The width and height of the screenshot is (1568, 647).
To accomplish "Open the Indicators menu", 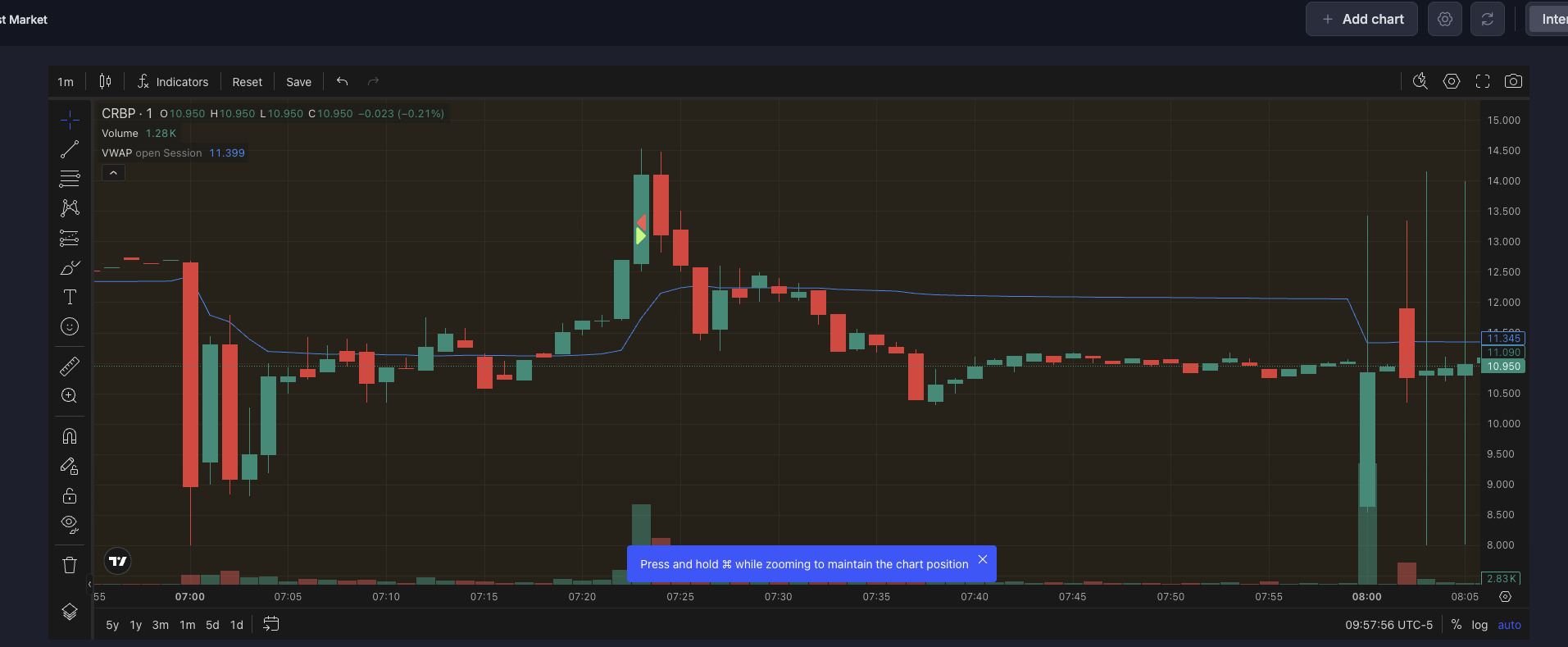I will (173, 82).
